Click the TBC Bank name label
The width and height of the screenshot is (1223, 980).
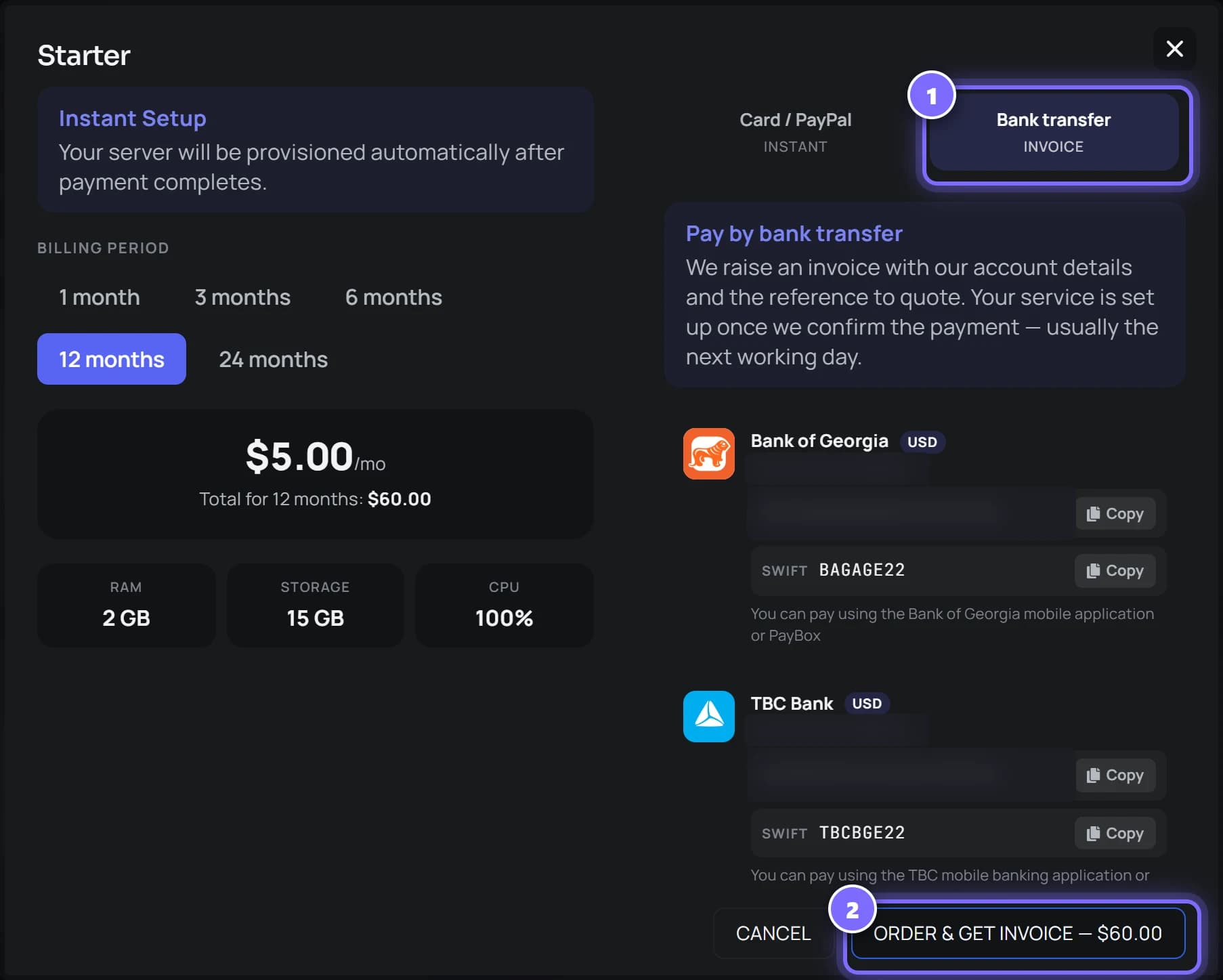click(x=792, y=704)
